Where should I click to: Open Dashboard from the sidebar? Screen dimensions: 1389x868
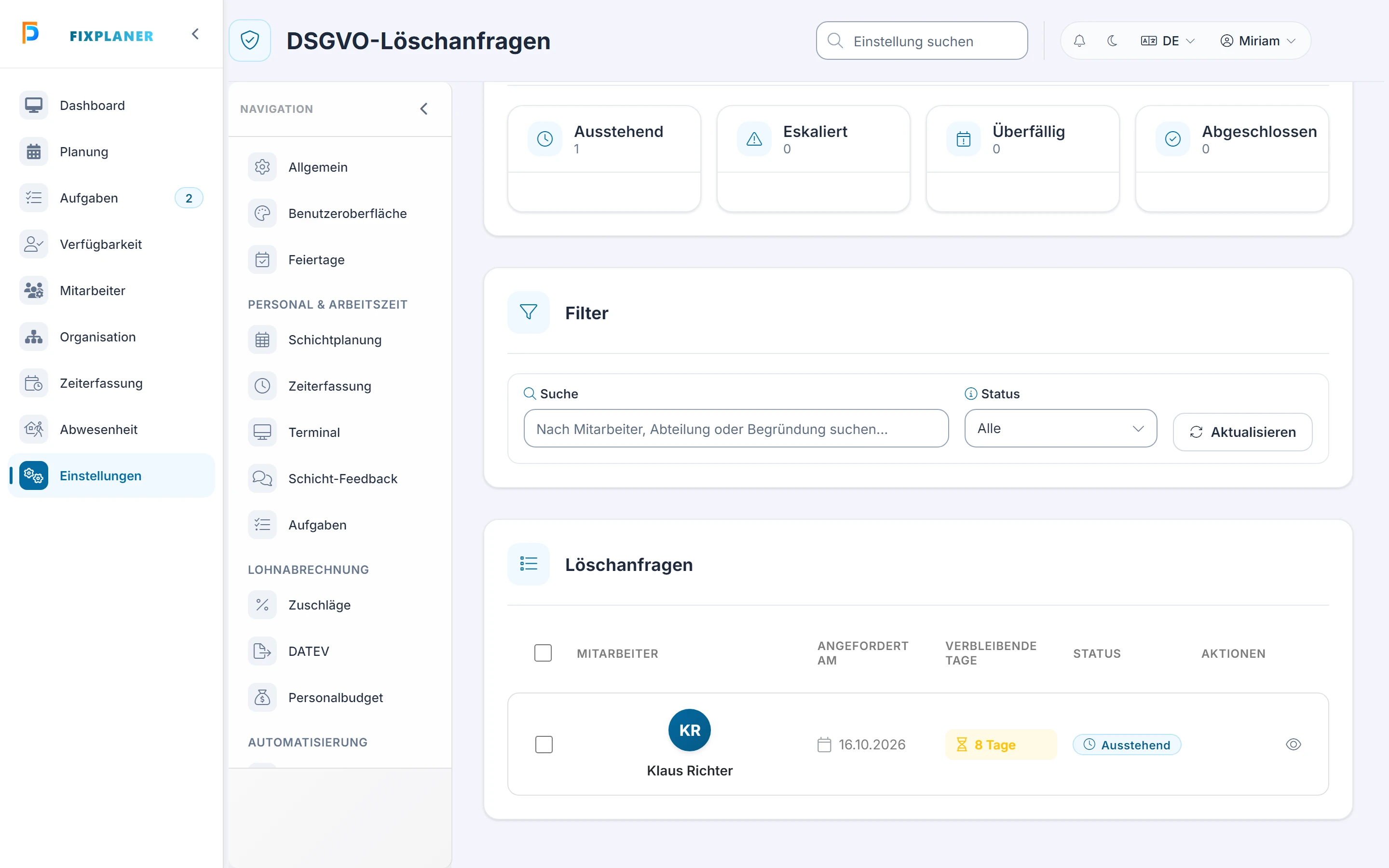click(x=111, y=106)
